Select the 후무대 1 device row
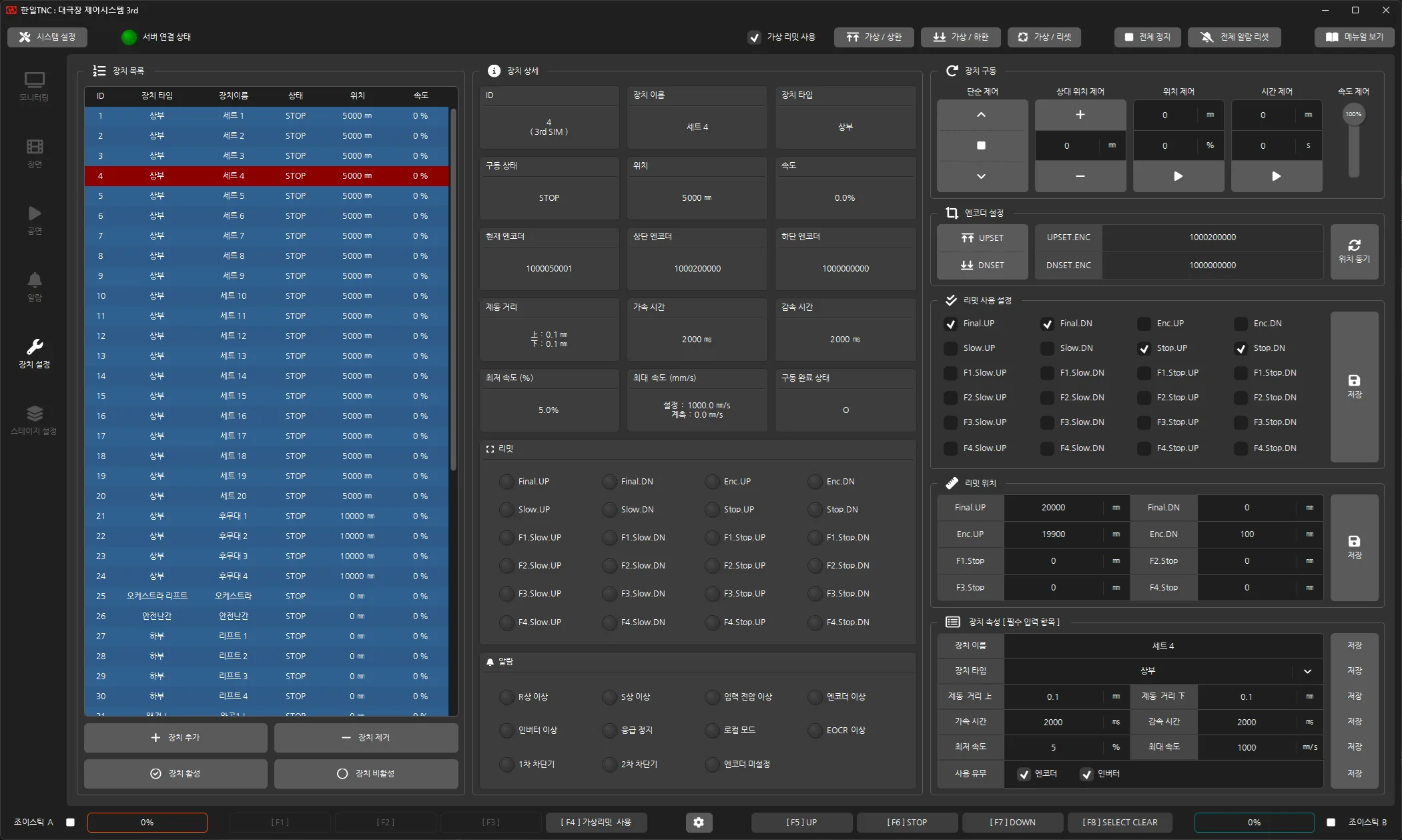Viewport: 1402px width, 840px height. 267,516
